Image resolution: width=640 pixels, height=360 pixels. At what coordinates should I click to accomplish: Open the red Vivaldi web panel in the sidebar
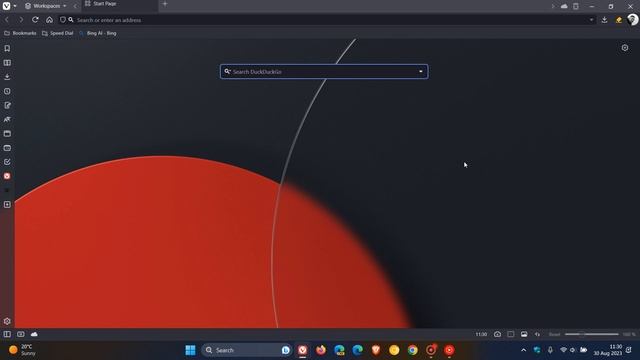[7, 176]
